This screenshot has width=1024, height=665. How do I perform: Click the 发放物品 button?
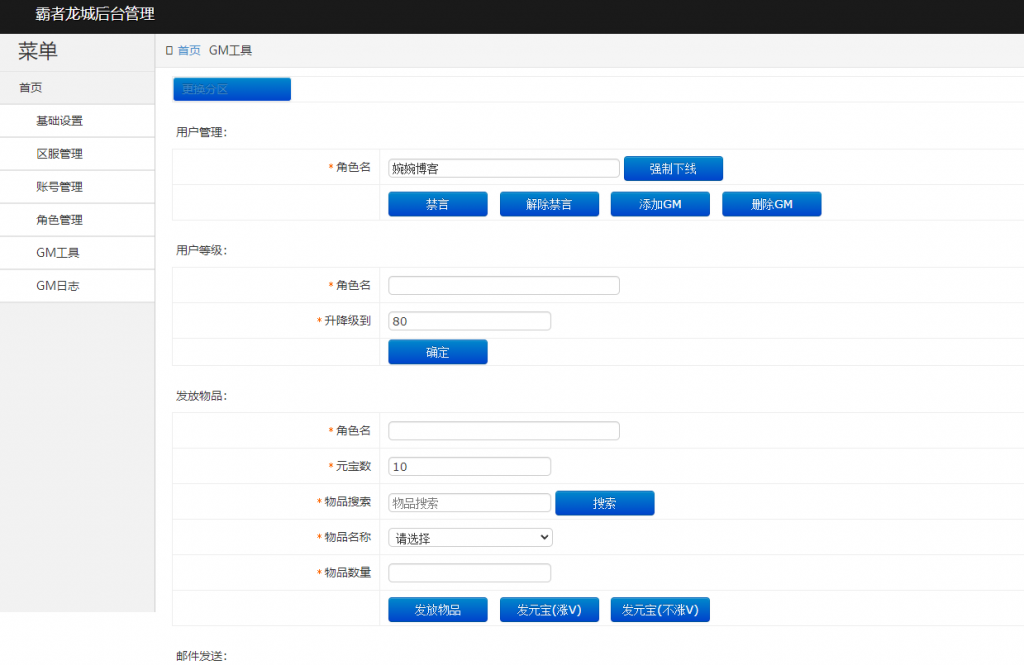tap(437, 609)
